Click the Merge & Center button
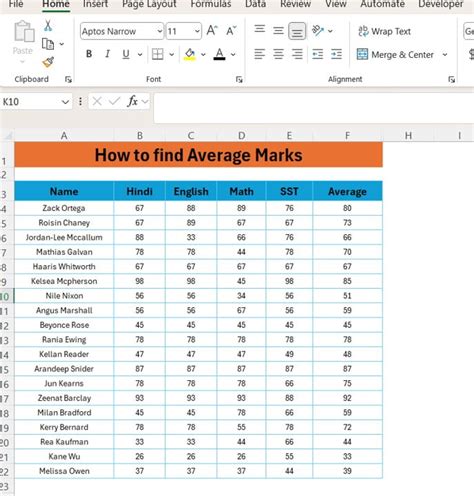 pyautogui.click(x=395, y=54)
